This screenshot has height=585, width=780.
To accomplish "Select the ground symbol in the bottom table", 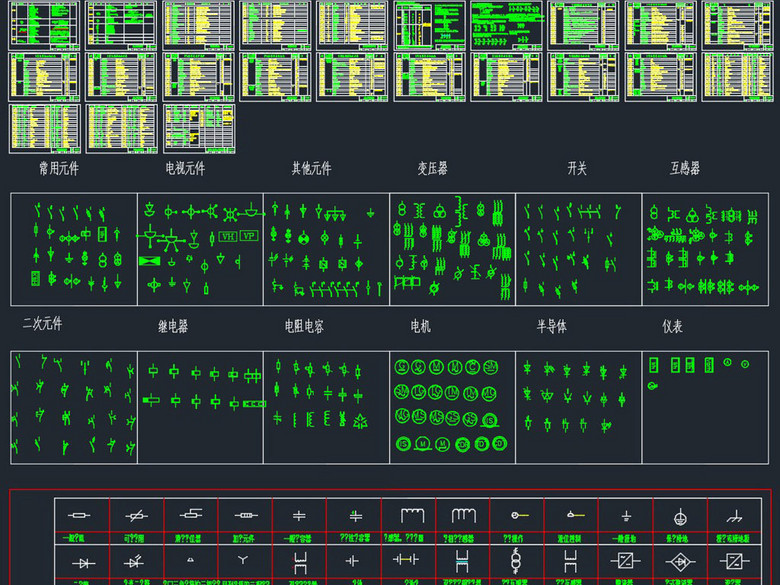I will [626, 517].
